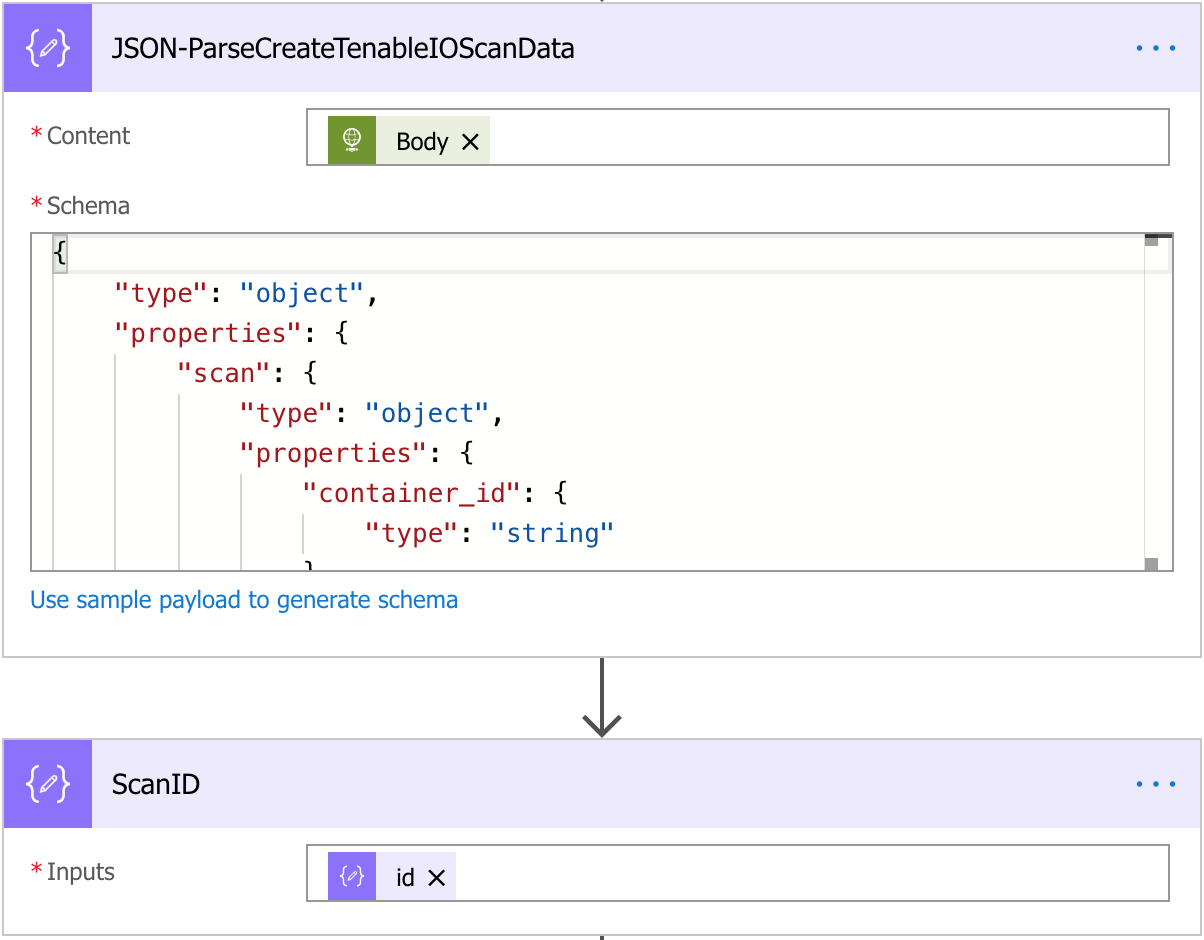The height and width of the screenshot is (940, 1204).
Task: Open the ScanID card's ellipsis menu
Action: click(1156, 784)
